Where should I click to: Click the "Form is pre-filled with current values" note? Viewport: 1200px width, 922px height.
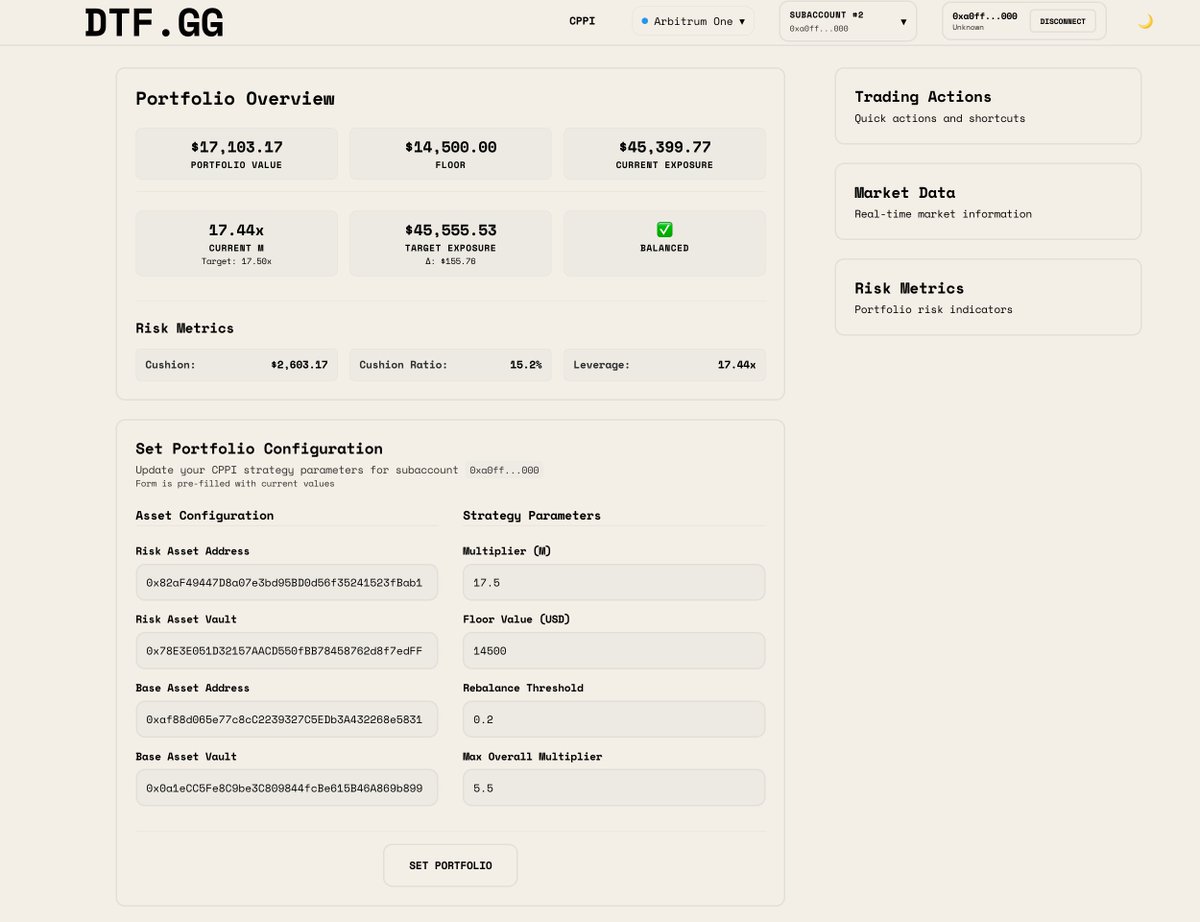[x=235, y=484]
